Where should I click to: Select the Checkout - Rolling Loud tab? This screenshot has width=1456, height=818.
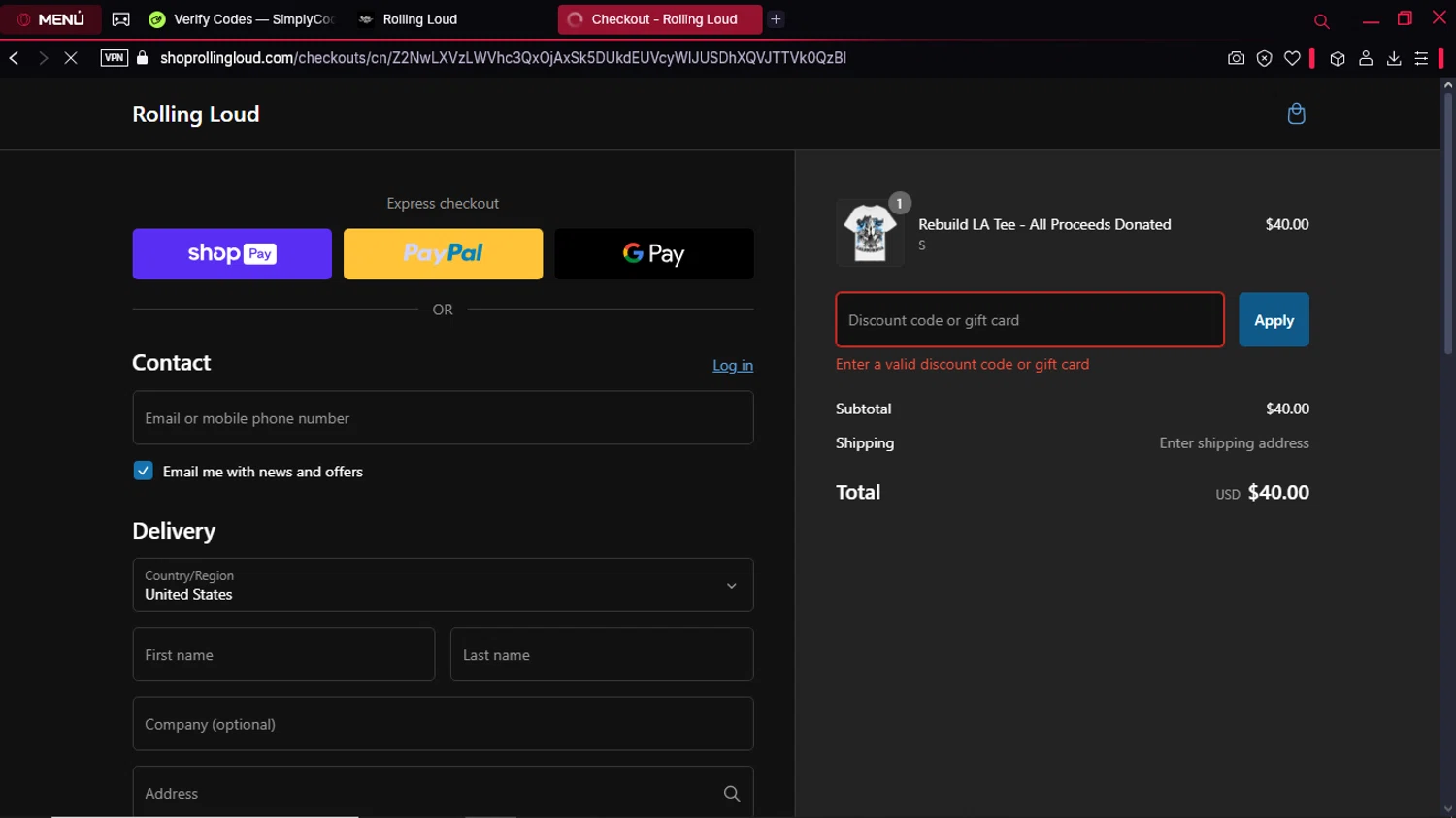660,19
